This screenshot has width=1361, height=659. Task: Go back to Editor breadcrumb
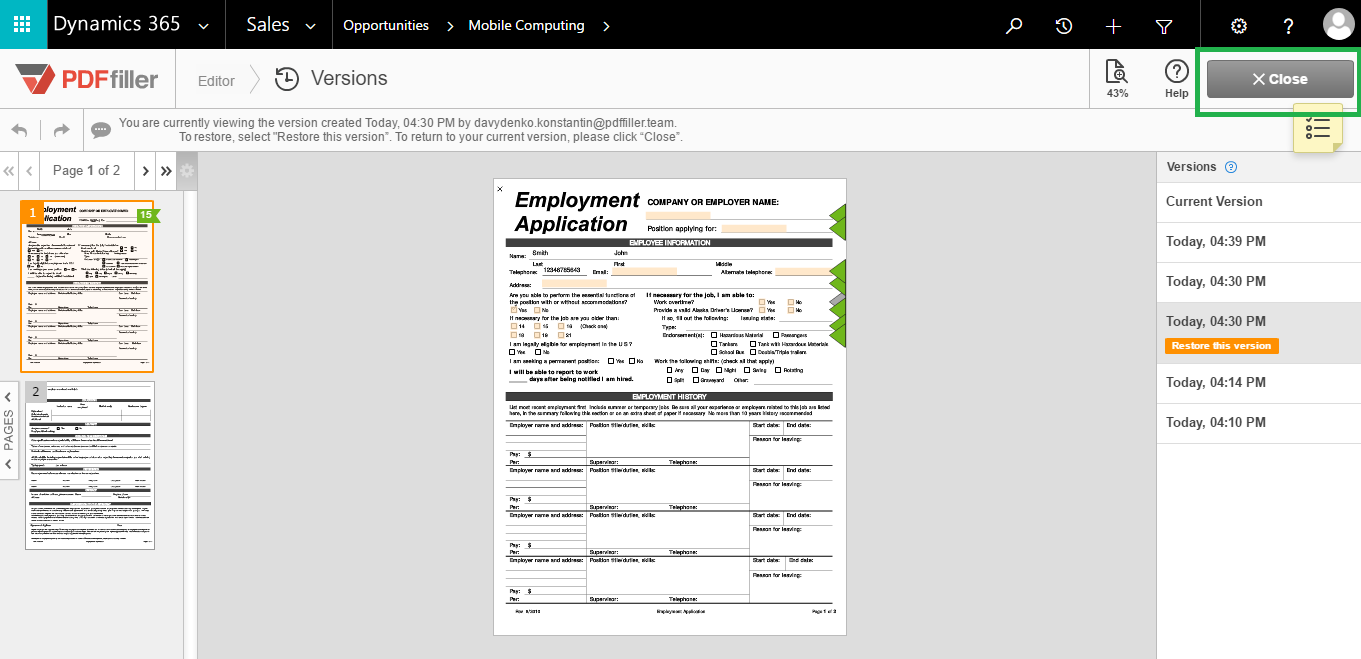click(216, 81)
